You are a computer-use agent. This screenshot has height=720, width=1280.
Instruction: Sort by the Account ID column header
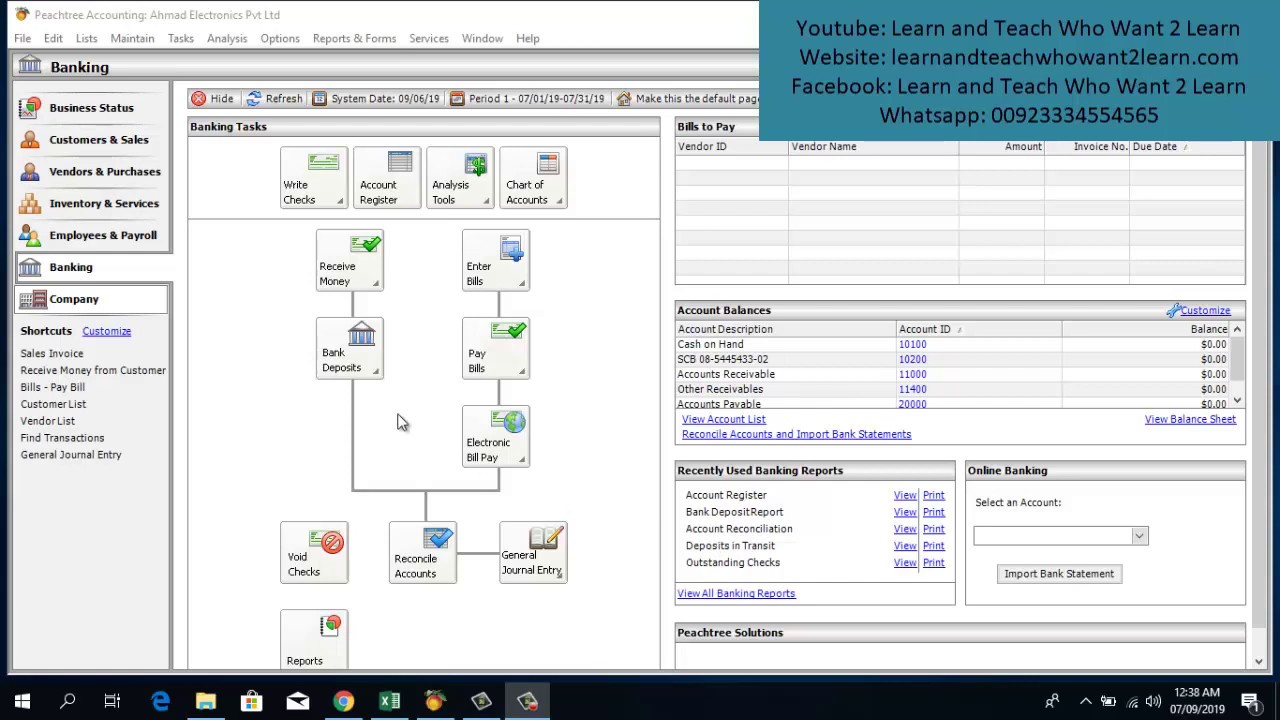coord(978,329)
